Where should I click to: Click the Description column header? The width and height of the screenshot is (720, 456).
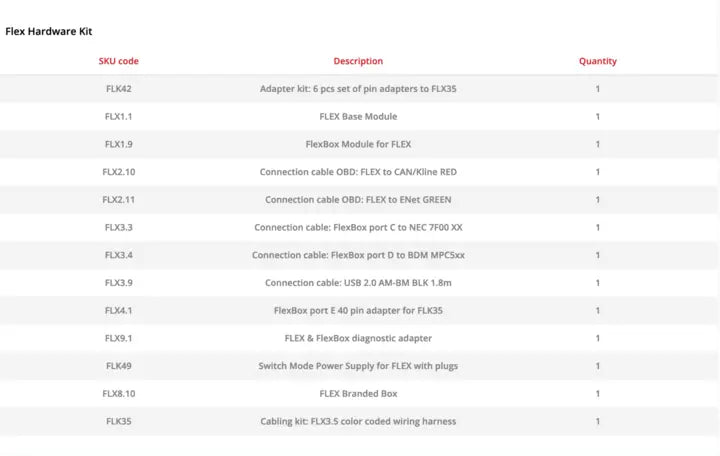pos(358,61)
